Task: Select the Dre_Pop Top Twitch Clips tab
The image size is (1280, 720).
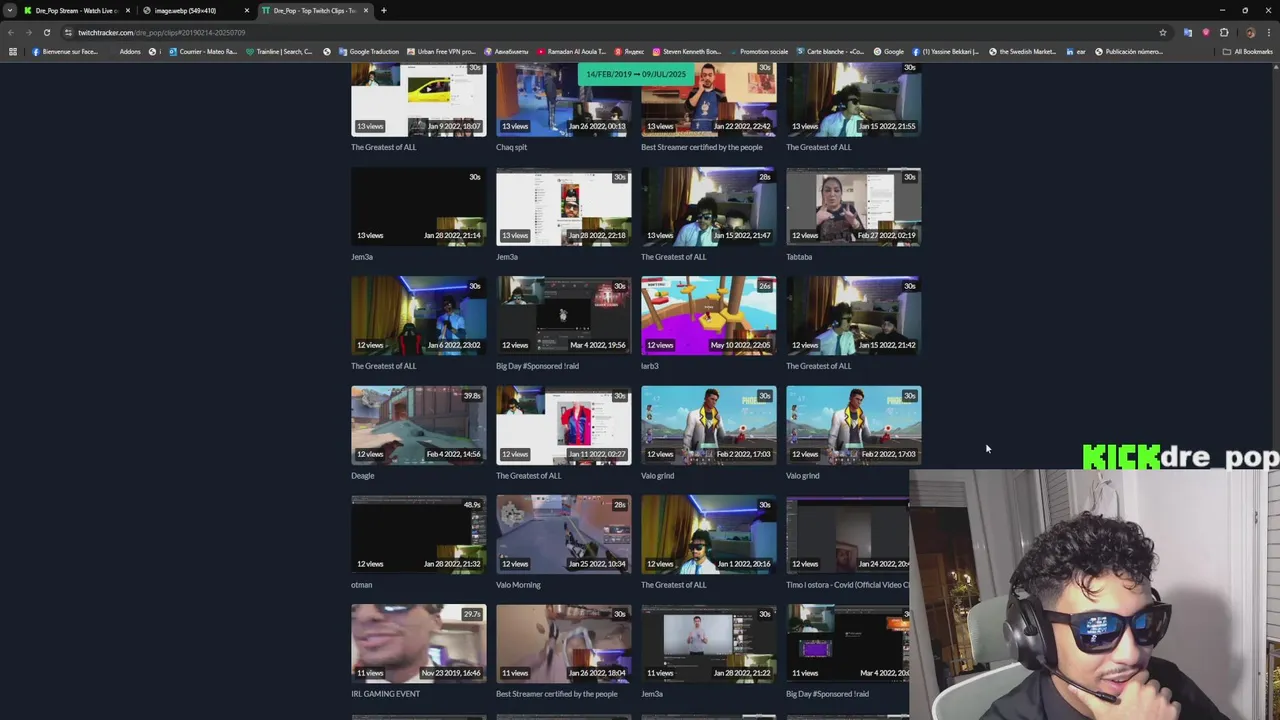Action: click(x=314, y=10)
